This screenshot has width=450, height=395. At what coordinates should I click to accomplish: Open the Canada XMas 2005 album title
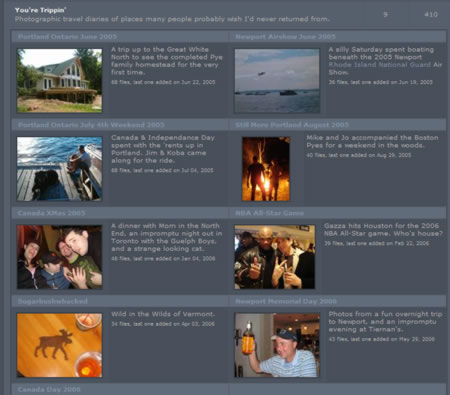pyautogui.click(x=52, y=213)
